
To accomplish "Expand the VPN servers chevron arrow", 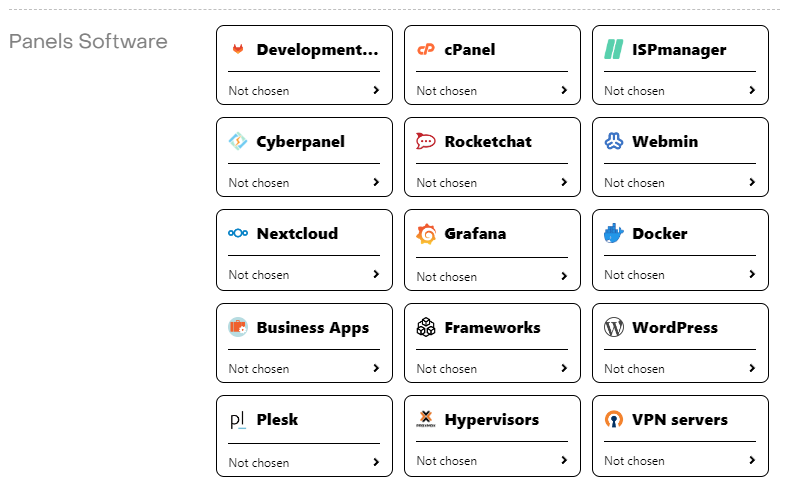I will pyautogui.click(x=752, y=460).
